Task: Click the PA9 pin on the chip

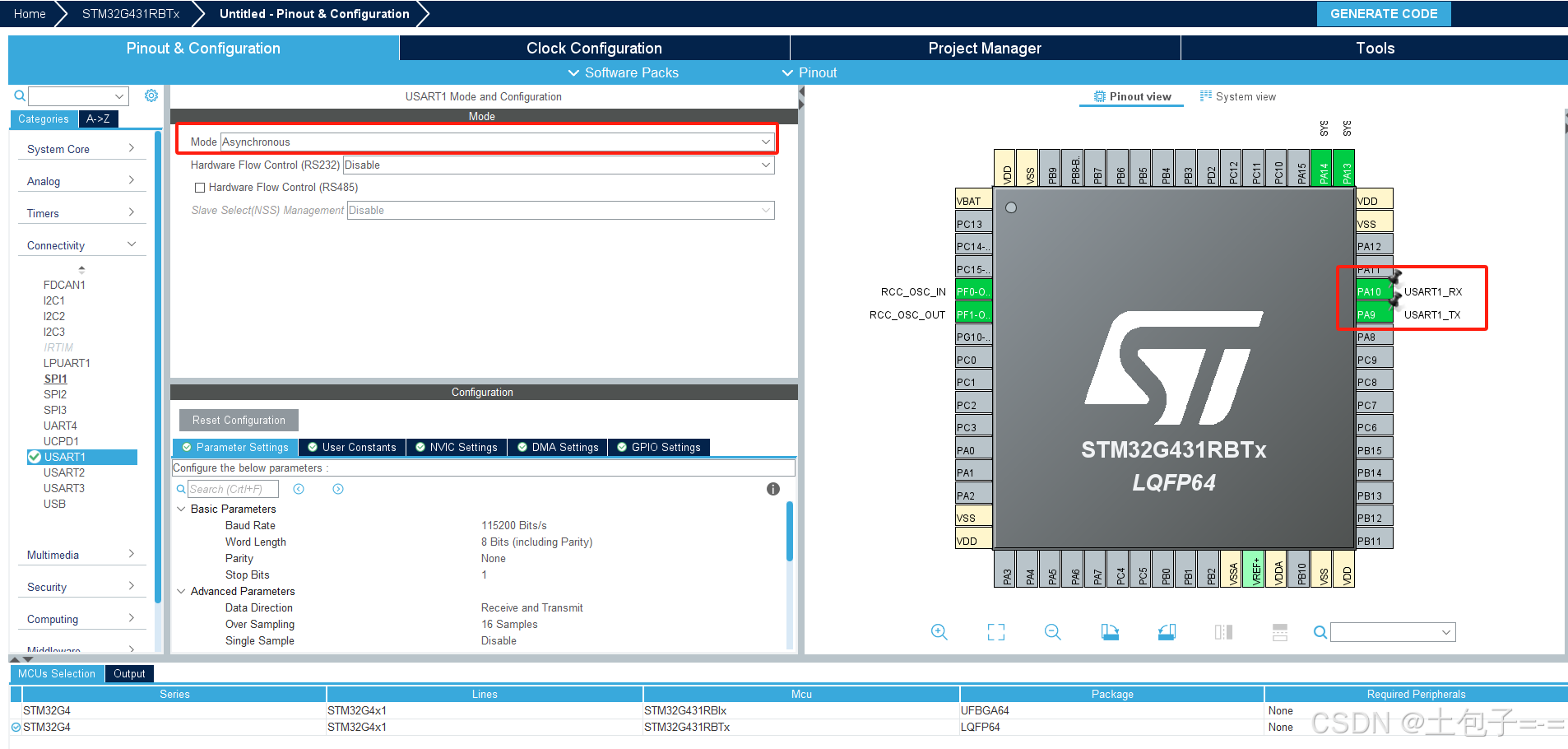Action: pyautogui.click(x=1374, y=314)
